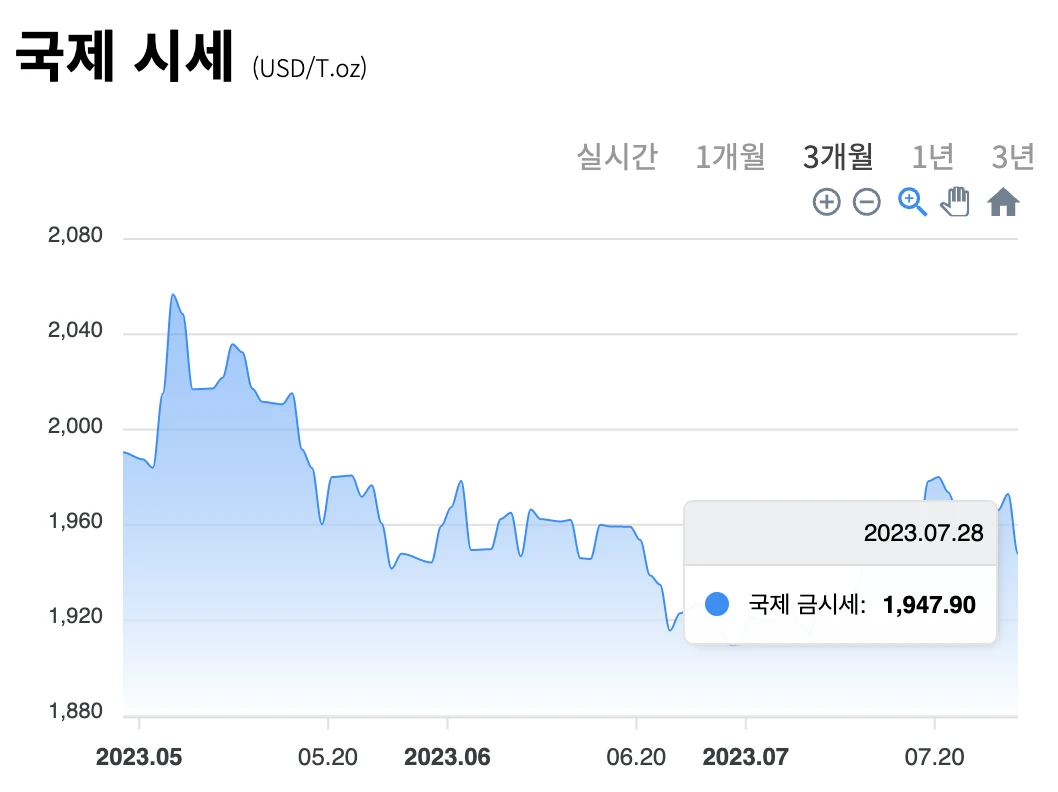Click the blue dot in the tooltip
This screenshot has height=792, width=1058.
[716, 604]
